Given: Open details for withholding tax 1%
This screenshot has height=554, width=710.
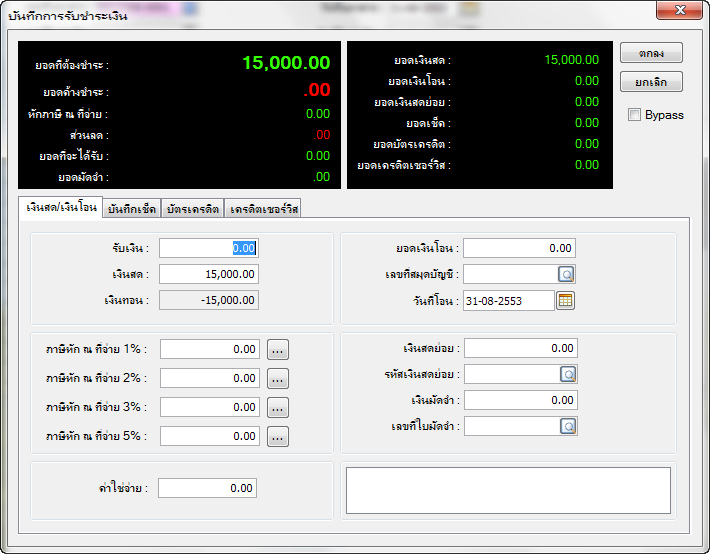Looking at the screenshot, I should tap(278, 350).
